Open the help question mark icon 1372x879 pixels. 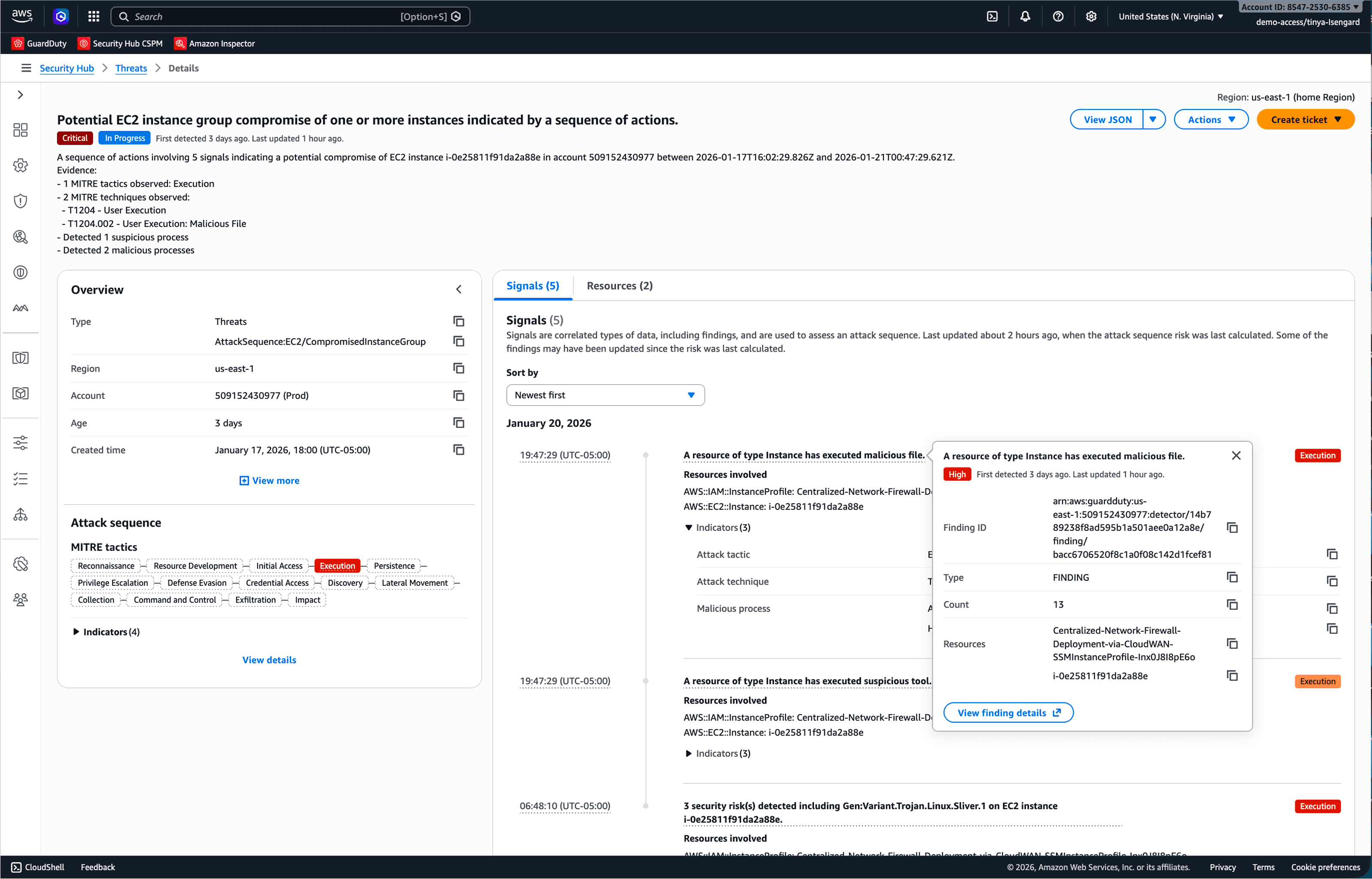(1058, 17)
